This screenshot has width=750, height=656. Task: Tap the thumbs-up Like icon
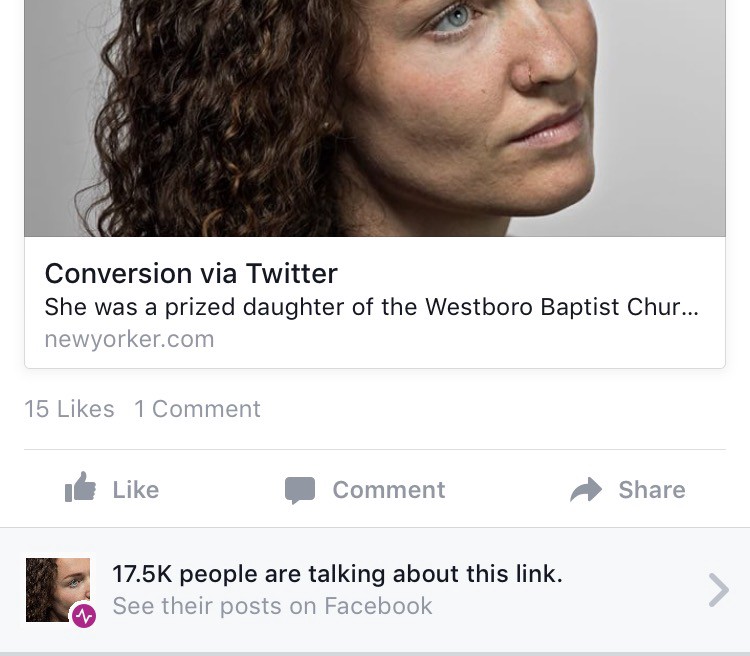[80, 487]
